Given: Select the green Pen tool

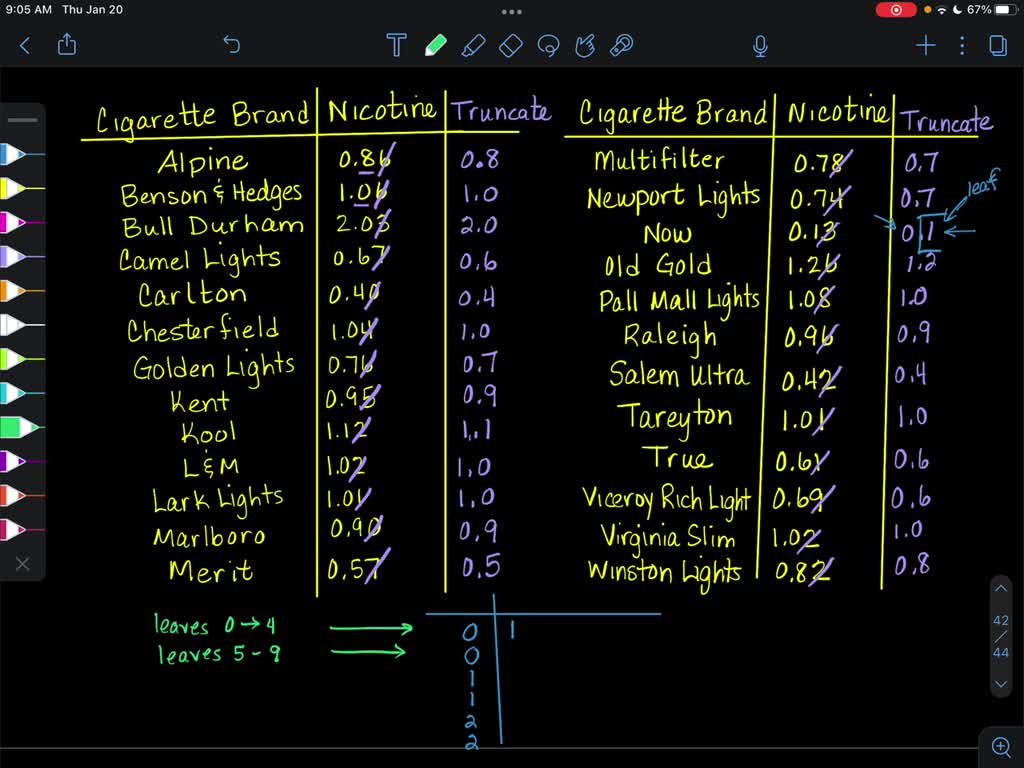Looking at the screenshot, I should 435,45.
